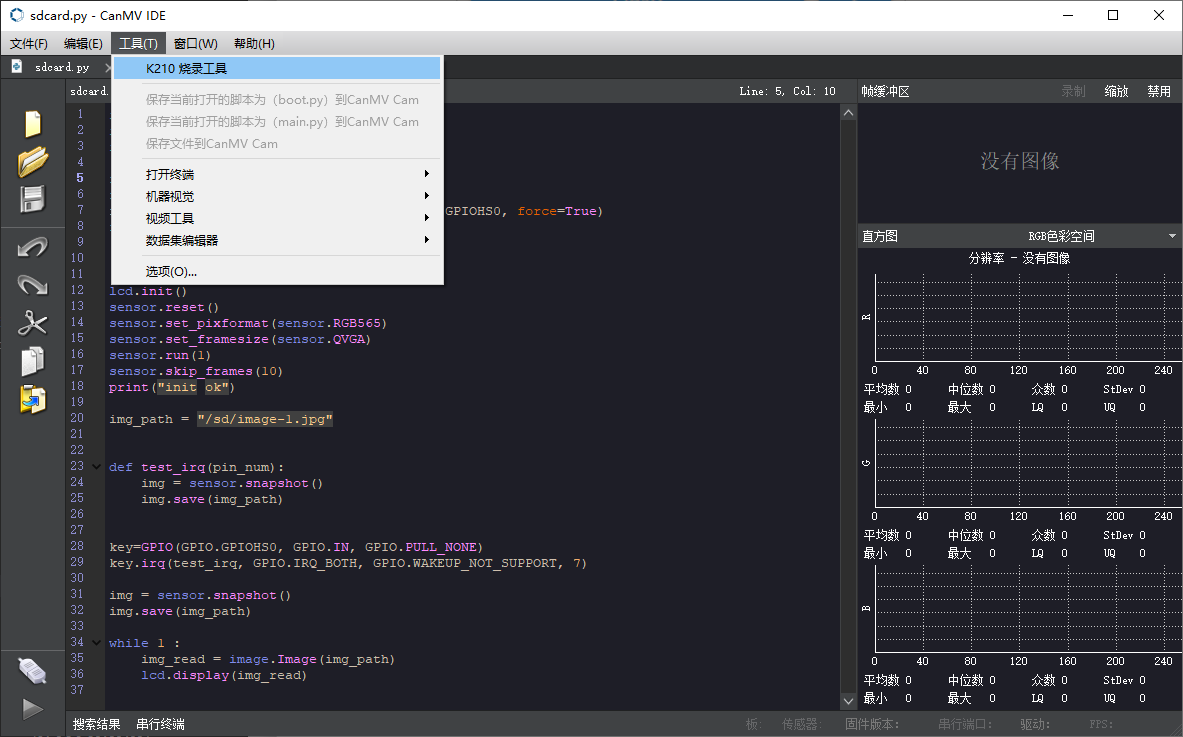Open the 帮助(H) menu

coord(254,44)
